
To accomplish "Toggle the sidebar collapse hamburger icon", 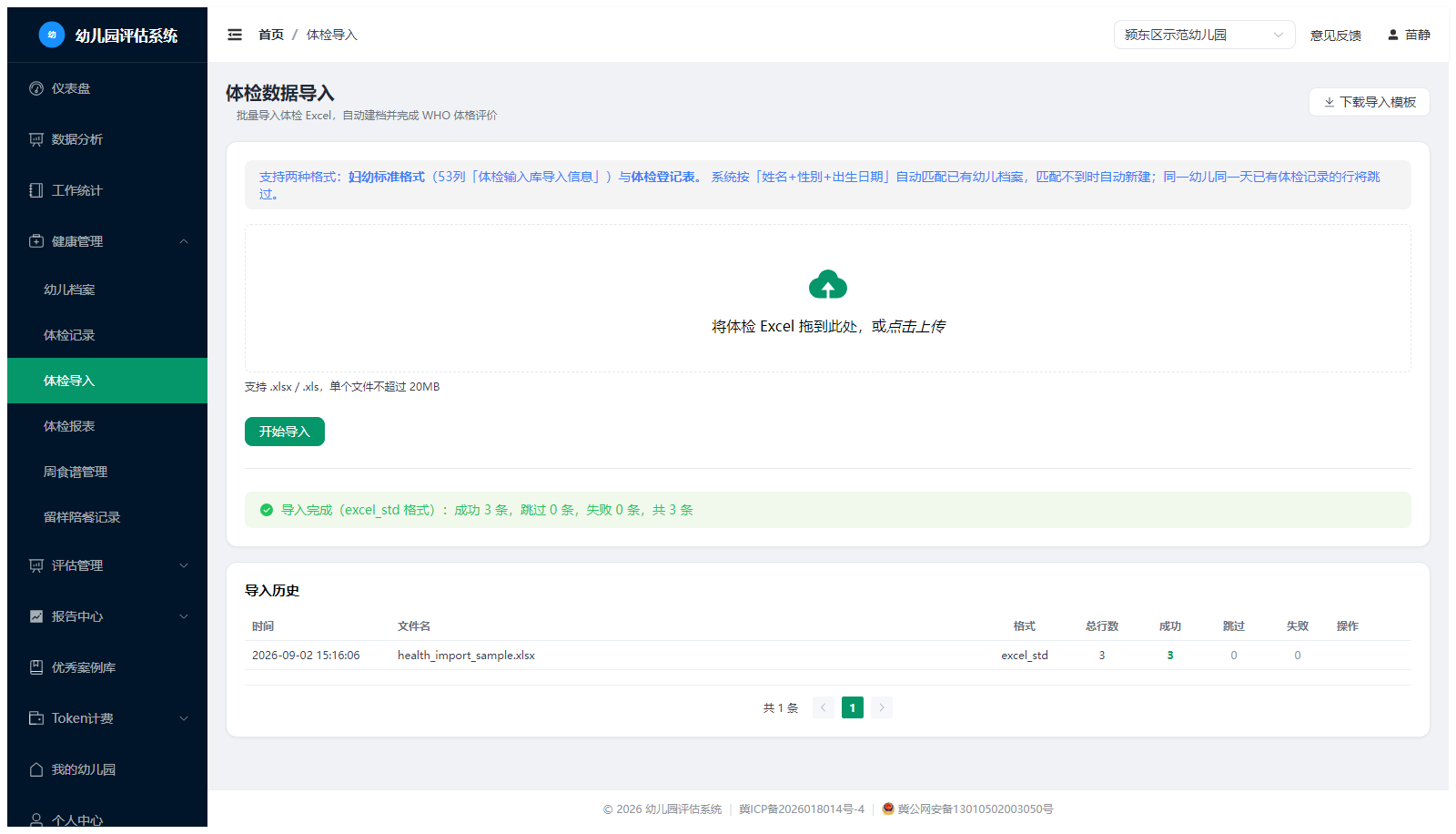I will (x=235, y=35).
